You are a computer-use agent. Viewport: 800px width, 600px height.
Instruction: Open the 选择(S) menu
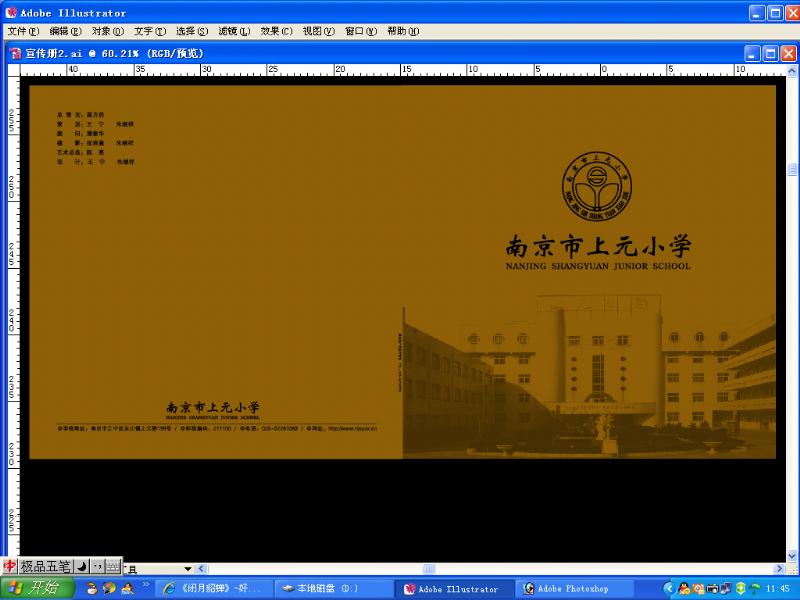point(192,32)
